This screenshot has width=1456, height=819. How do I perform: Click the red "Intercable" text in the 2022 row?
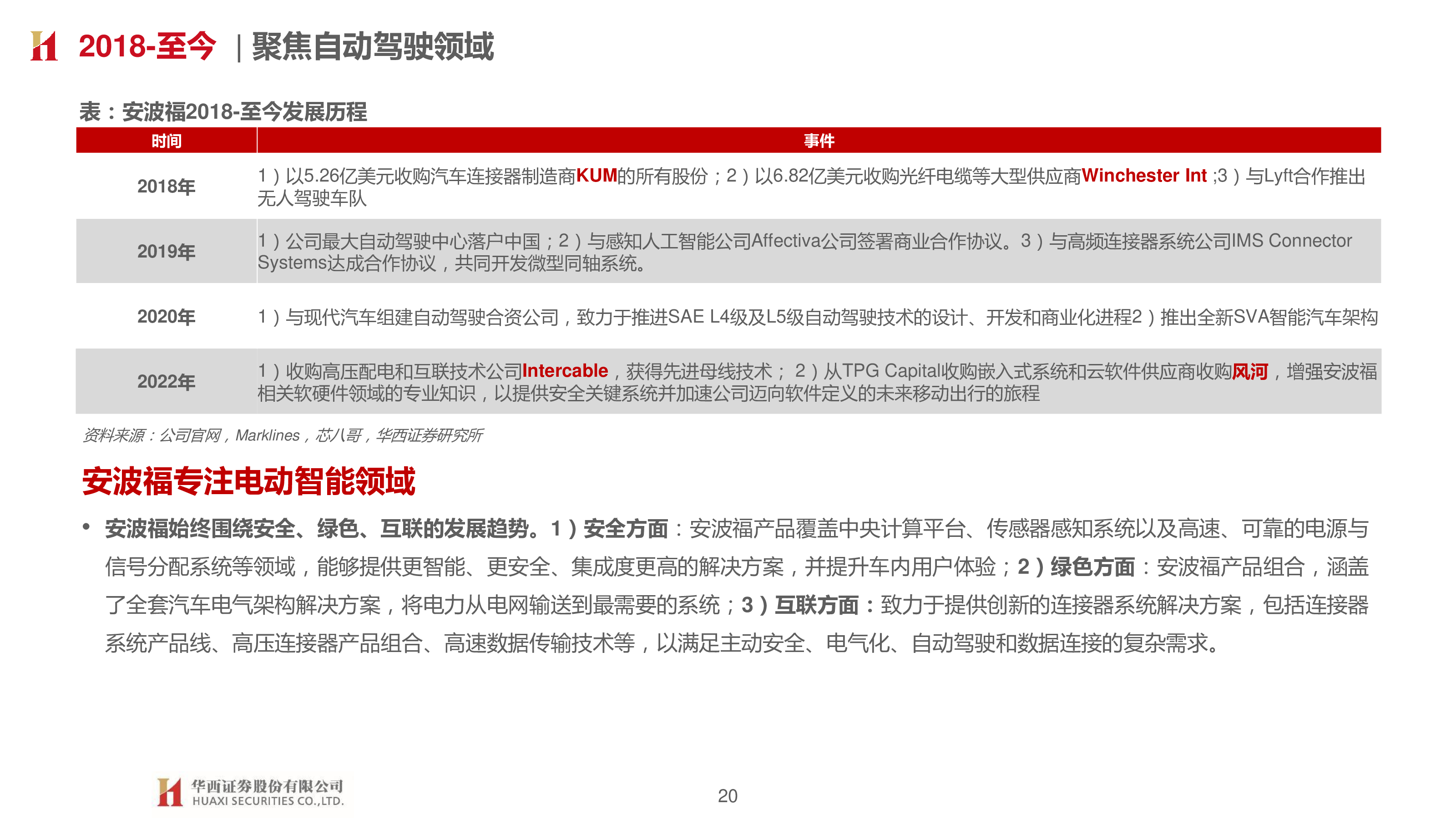pos(565,371)
